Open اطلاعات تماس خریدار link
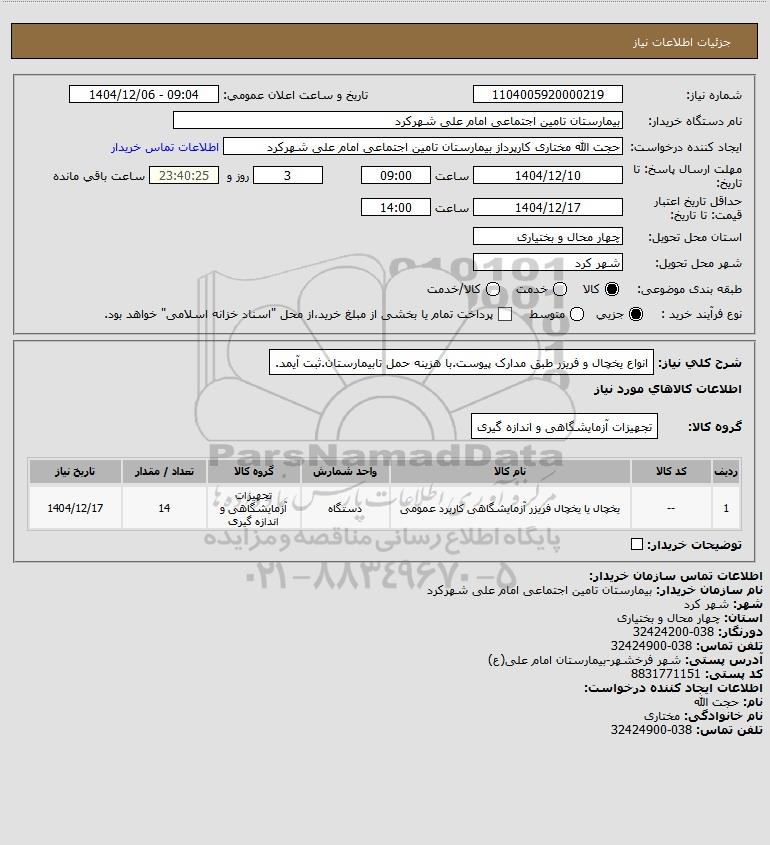The width and height of the screenshot is (770, 845). (x=165, y=147)
